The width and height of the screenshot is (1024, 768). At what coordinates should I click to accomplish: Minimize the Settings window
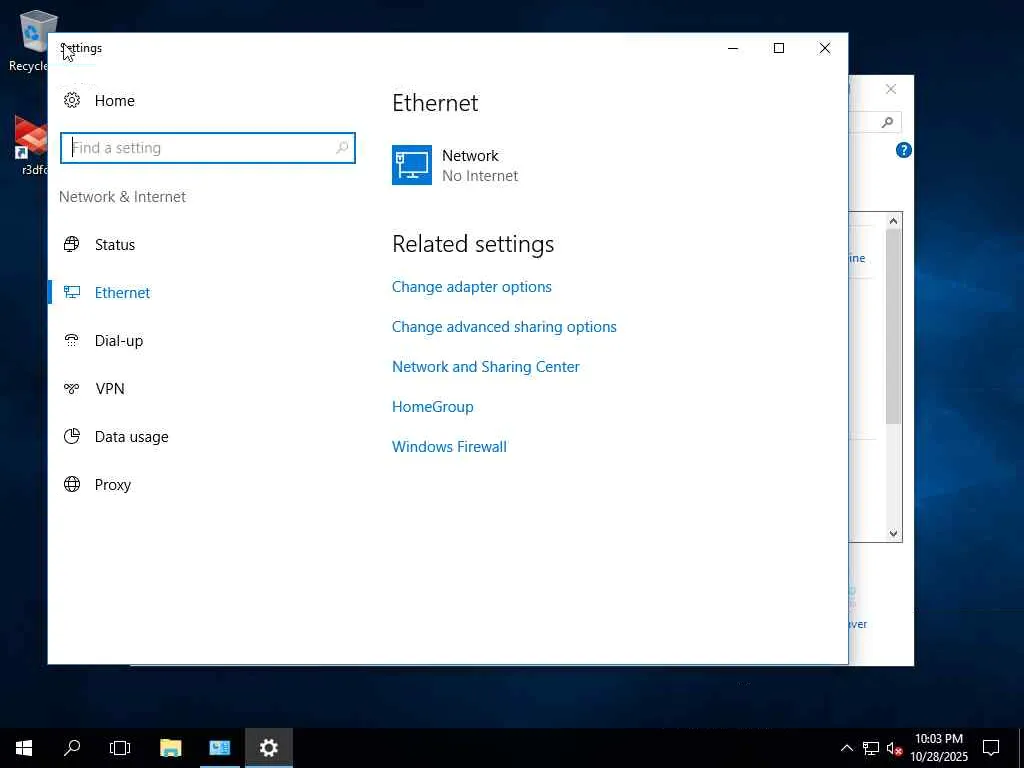pyautogui.click(x=733, y=48)
